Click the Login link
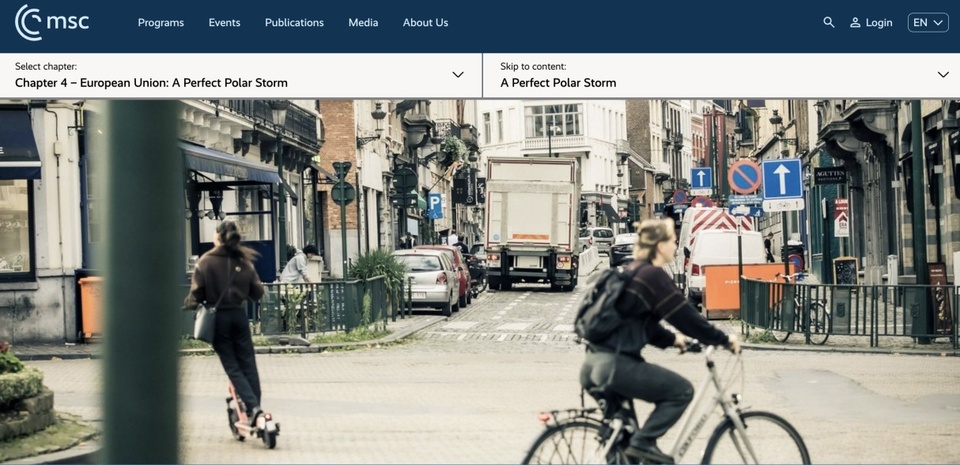 (879, 22)
